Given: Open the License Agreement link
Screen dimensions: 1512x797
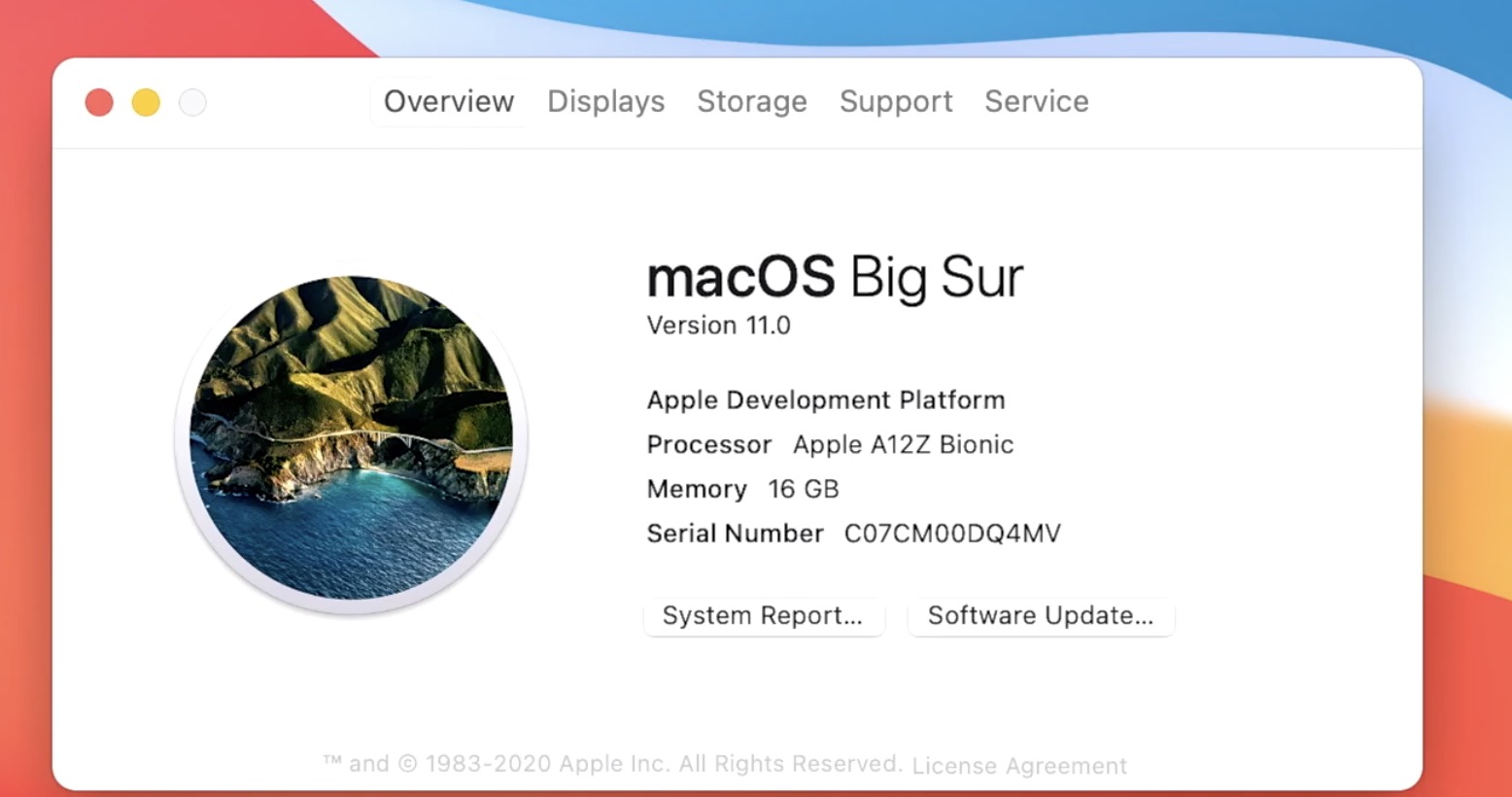Looking at the screenshot, I should [1019, 766].
